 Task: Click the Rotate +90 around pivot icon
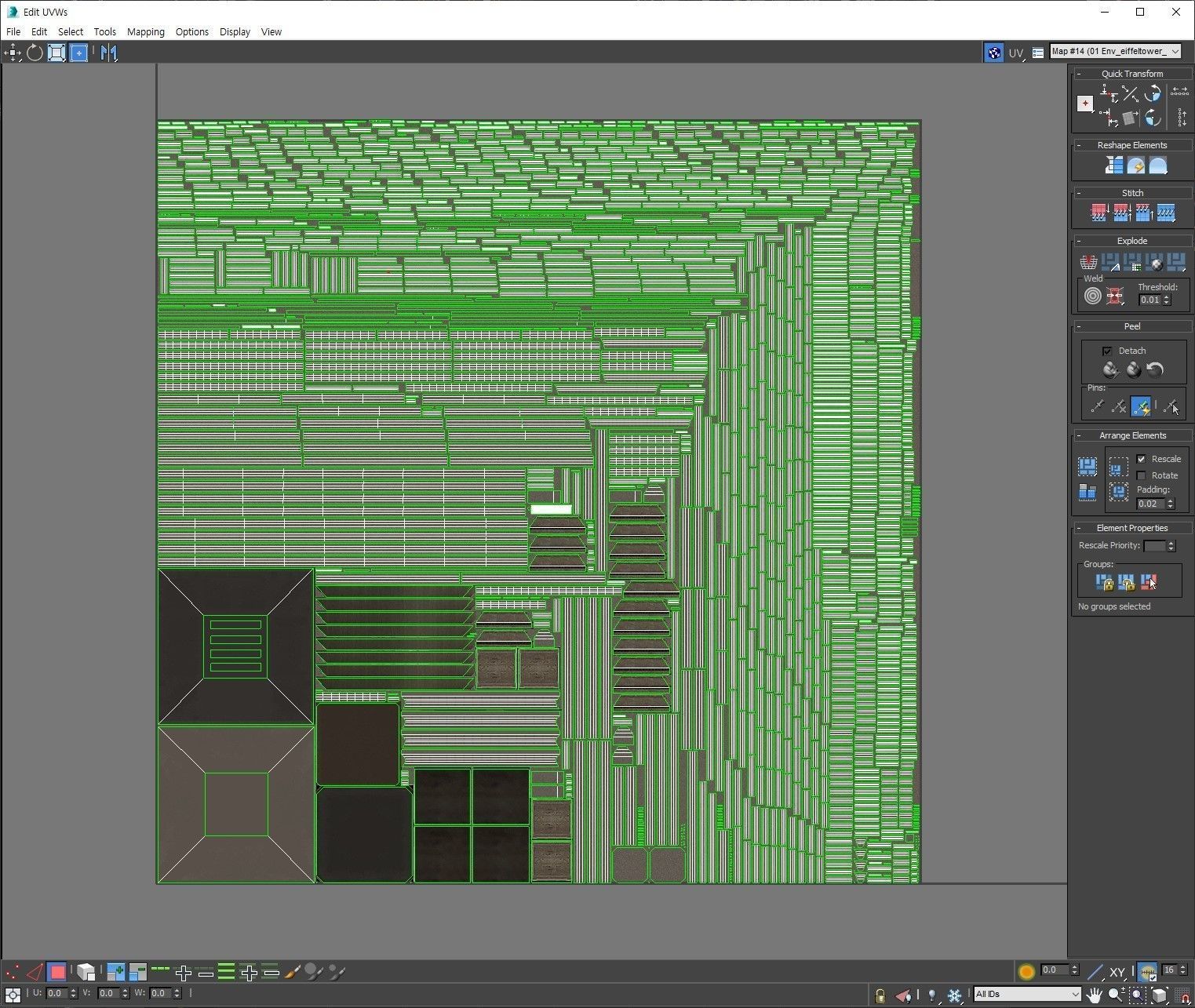point(1153,94)
